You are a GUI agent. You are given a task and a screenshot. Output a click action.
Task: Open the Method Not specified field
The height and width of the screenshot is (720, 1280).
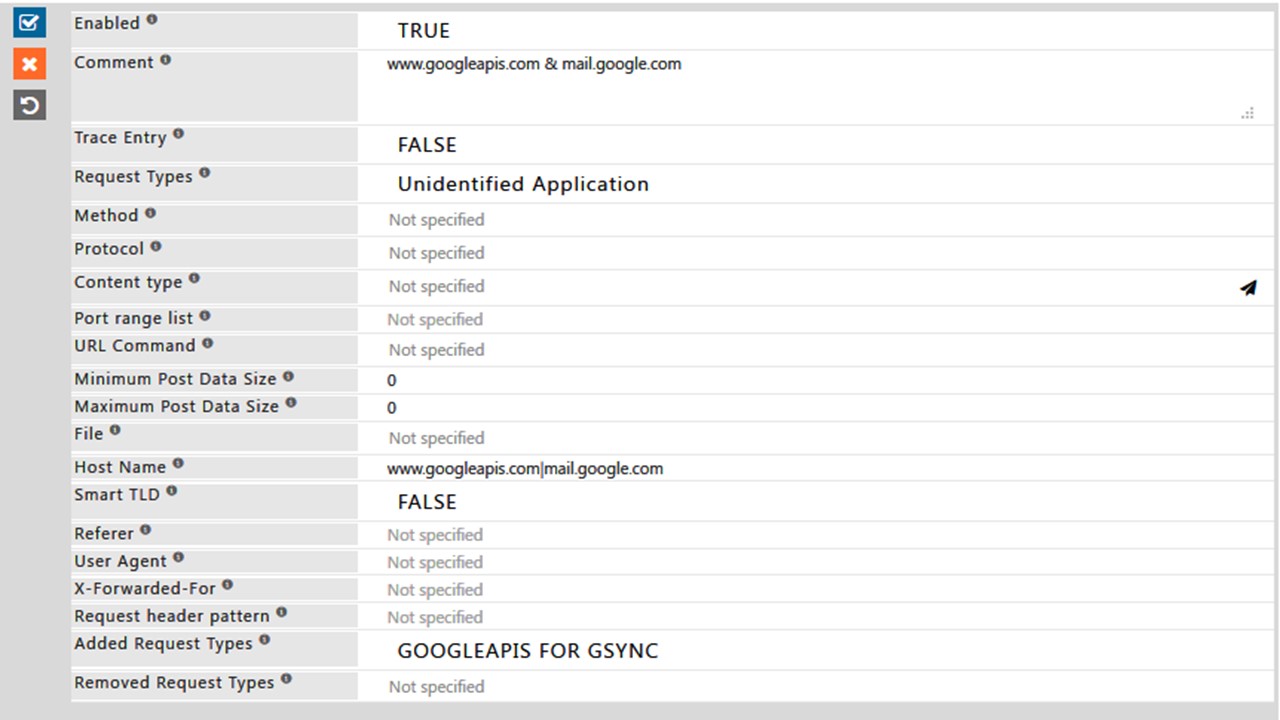(x=437, y=220)
